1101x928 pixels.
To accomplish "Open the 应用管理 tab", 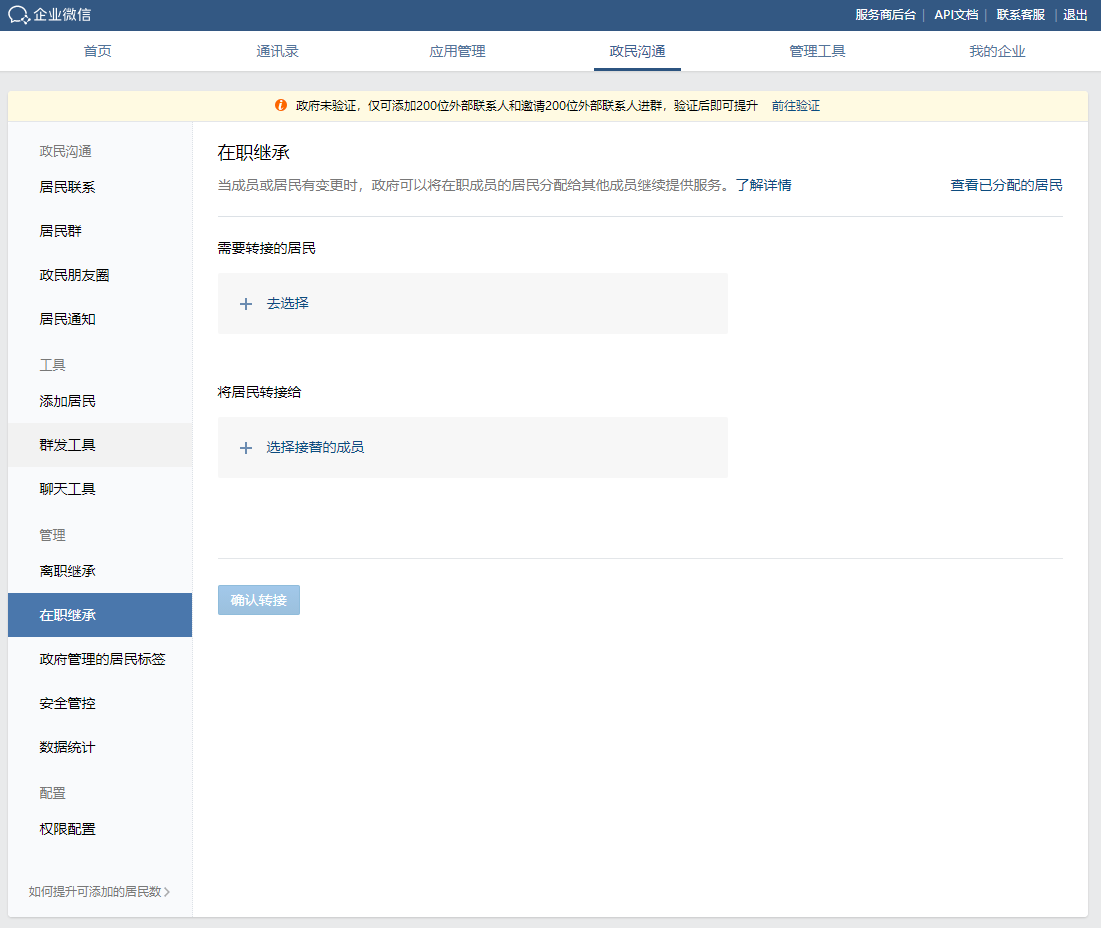I will [x=457, y=51].
